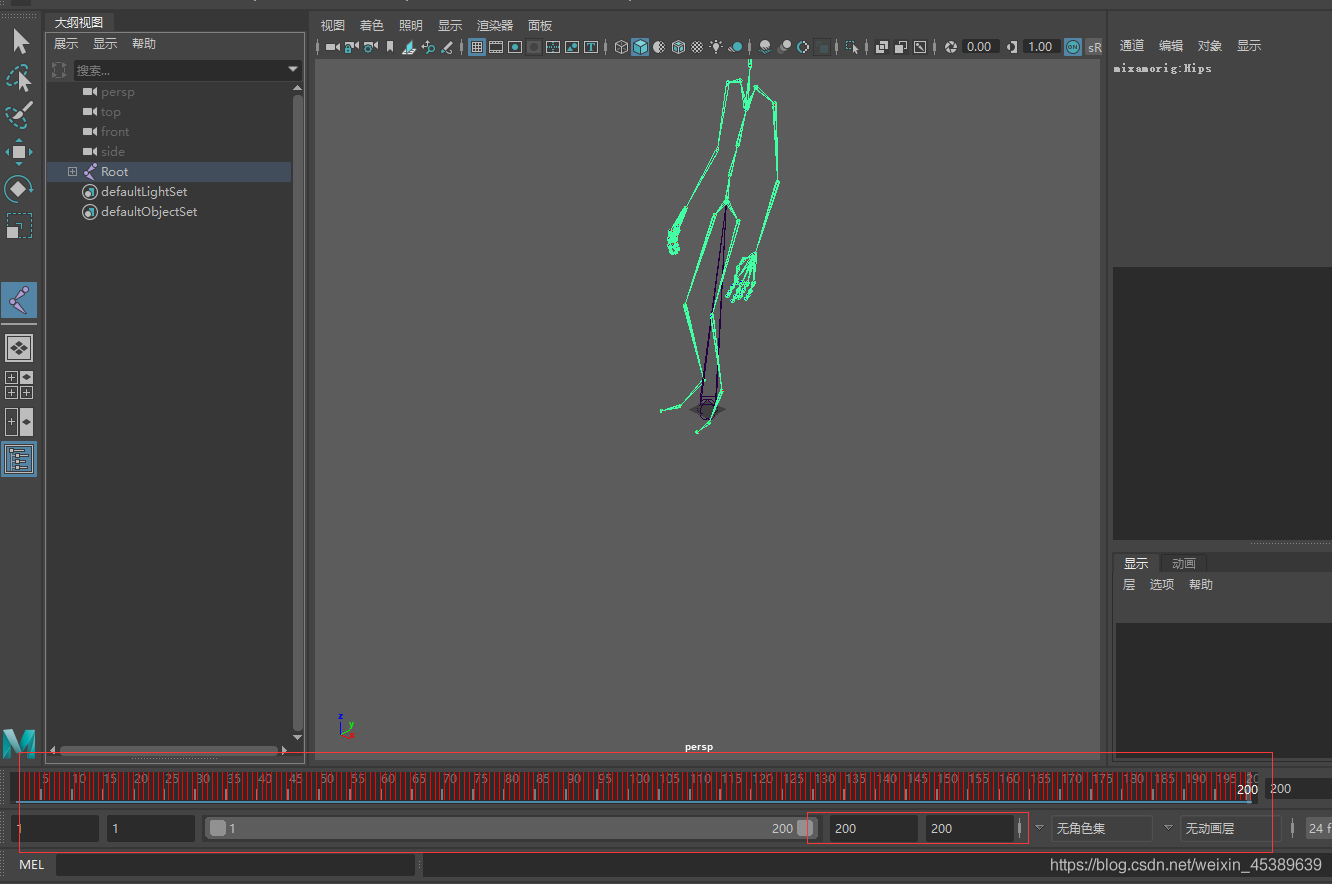Choose the Move tool
Viewport: 1332px width, 884px height.
[x=19, y=152]
